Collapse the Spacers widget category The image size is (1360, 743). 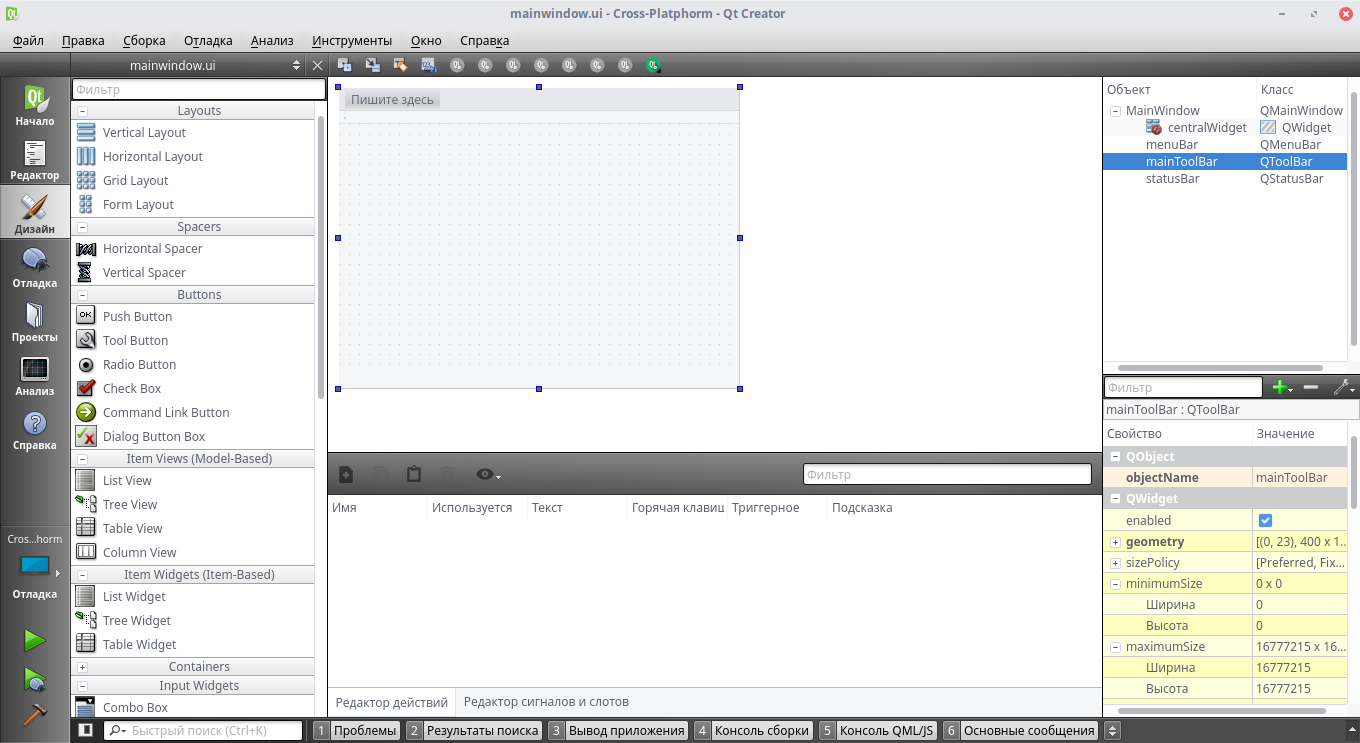[82, 227]
